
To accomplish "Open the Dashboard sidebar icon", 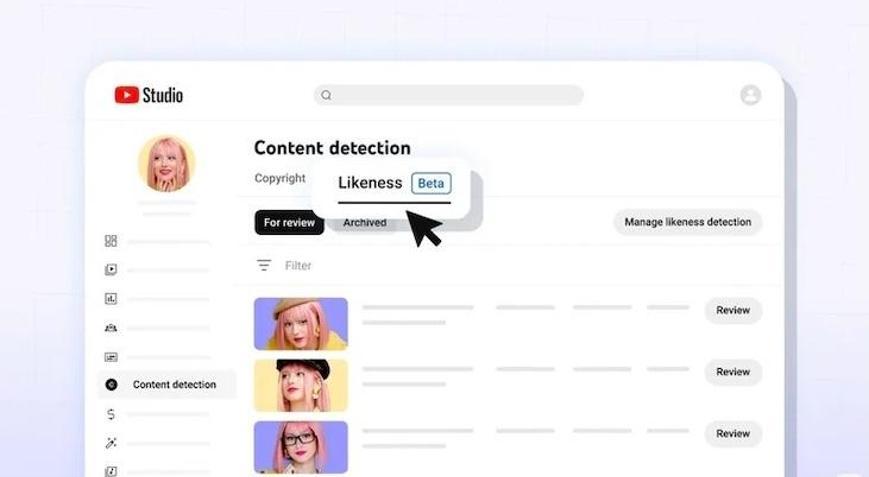I will 111,241.
